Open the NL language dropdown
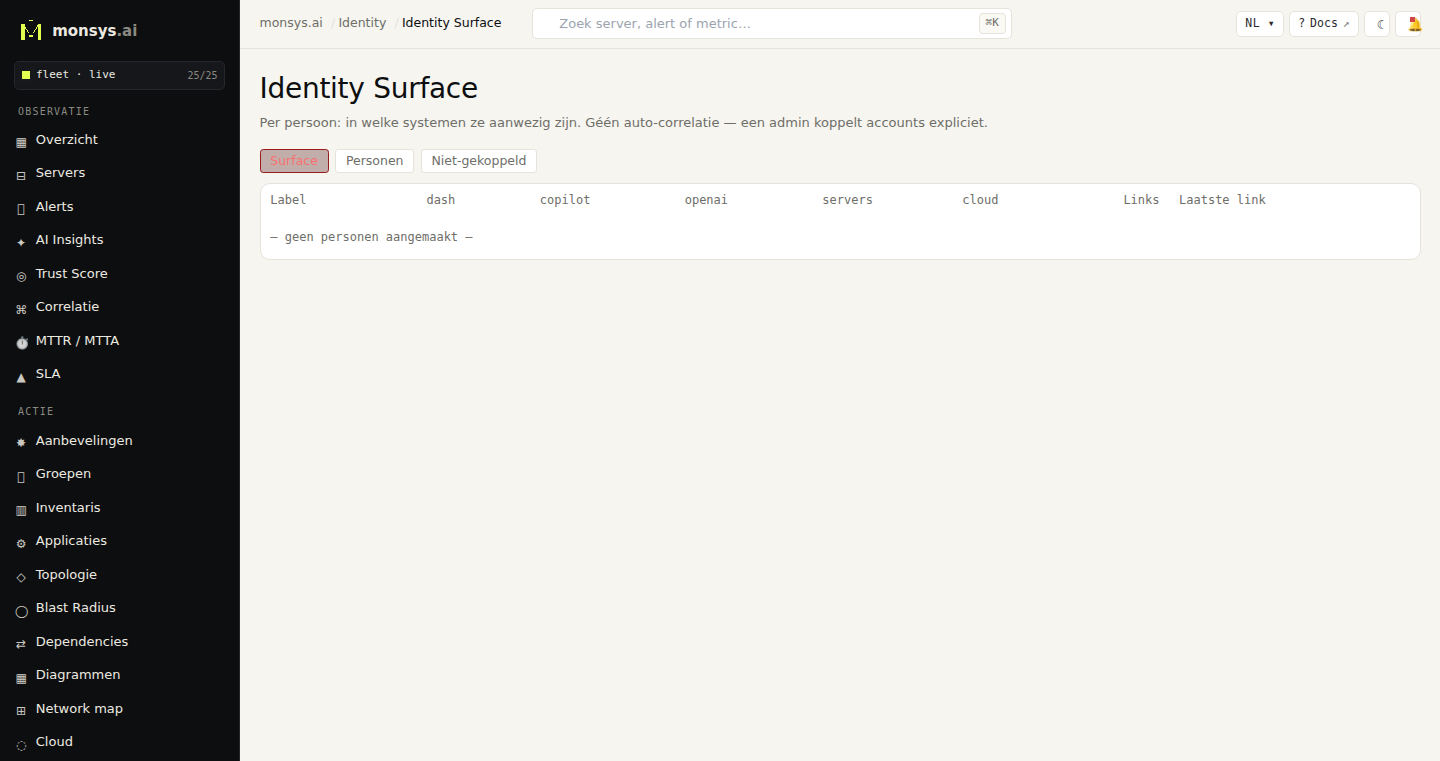Screen dimensions: 1440x761 pos(1259,24)
